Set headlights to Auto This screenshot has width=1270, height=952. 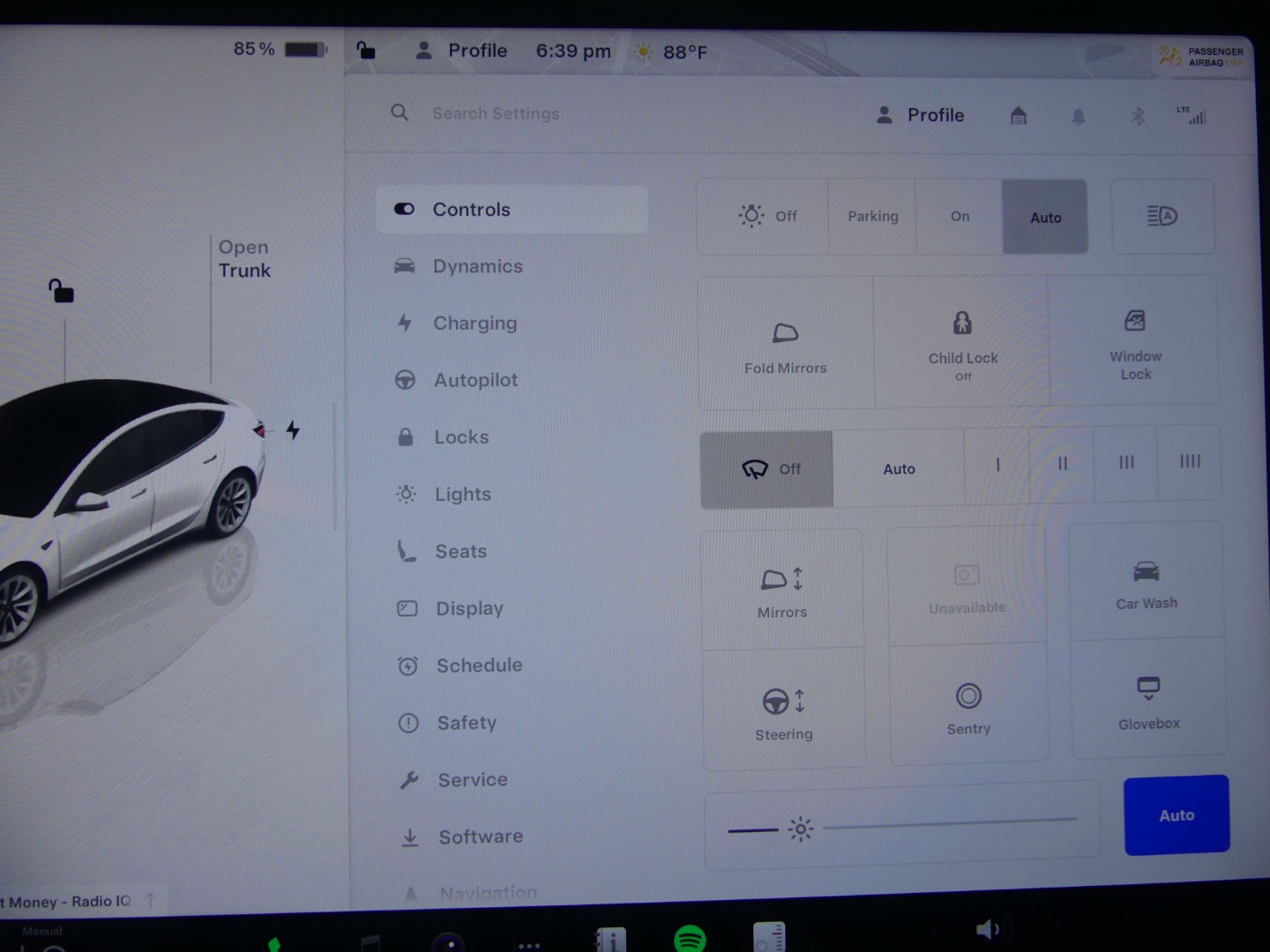coord(1045,218)
